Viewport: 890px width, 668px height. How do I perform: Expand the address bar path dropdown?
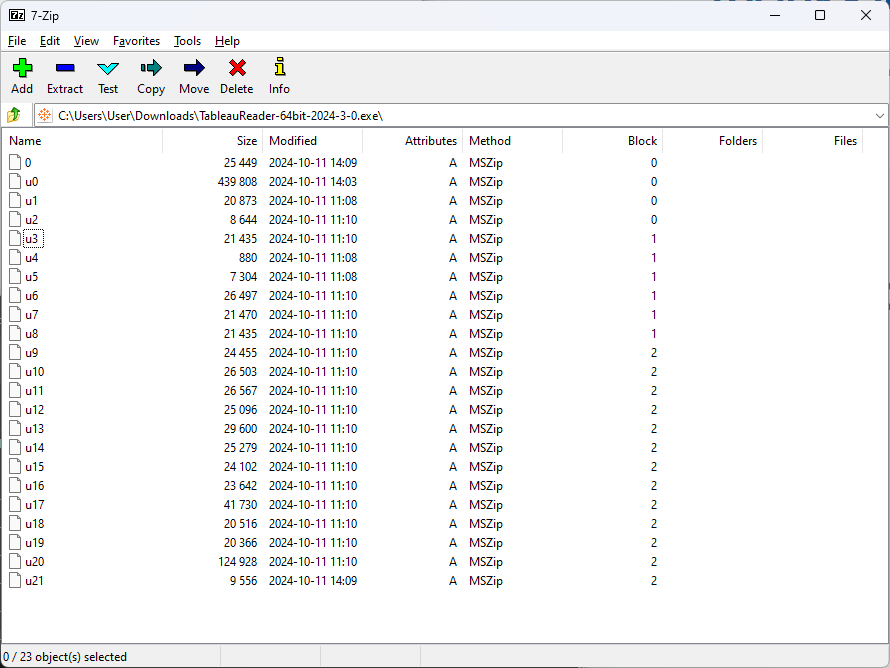tap(880, 116)
